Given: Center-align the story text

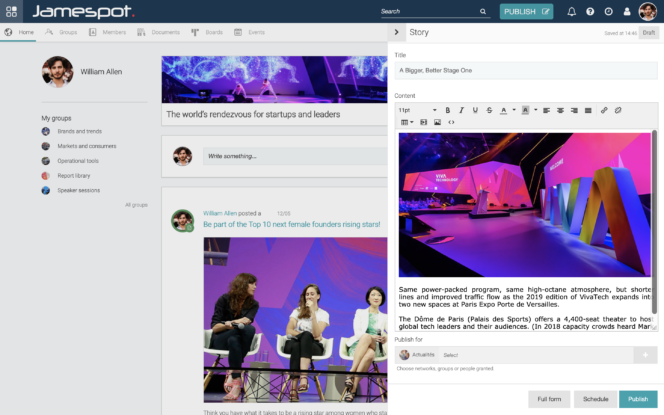Looking at the screenshot, I should pos(560,110).
